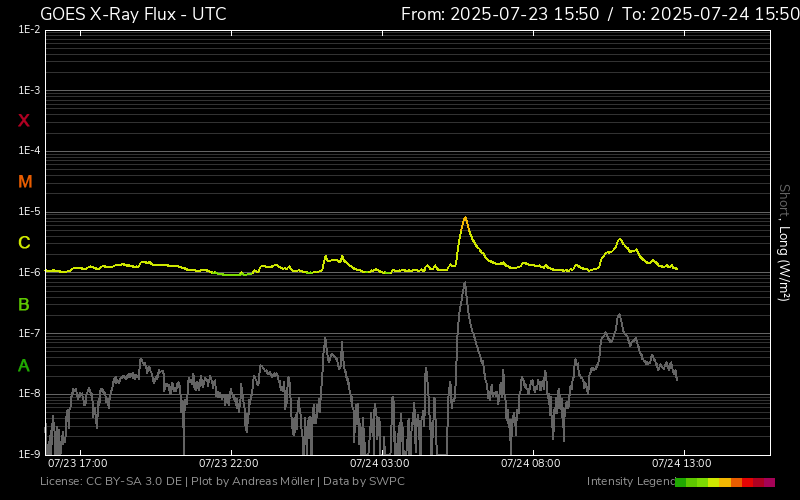Select the magenta intensity legend swatch
This screenshot has width=800, height=500.
[x=769, y=482]
